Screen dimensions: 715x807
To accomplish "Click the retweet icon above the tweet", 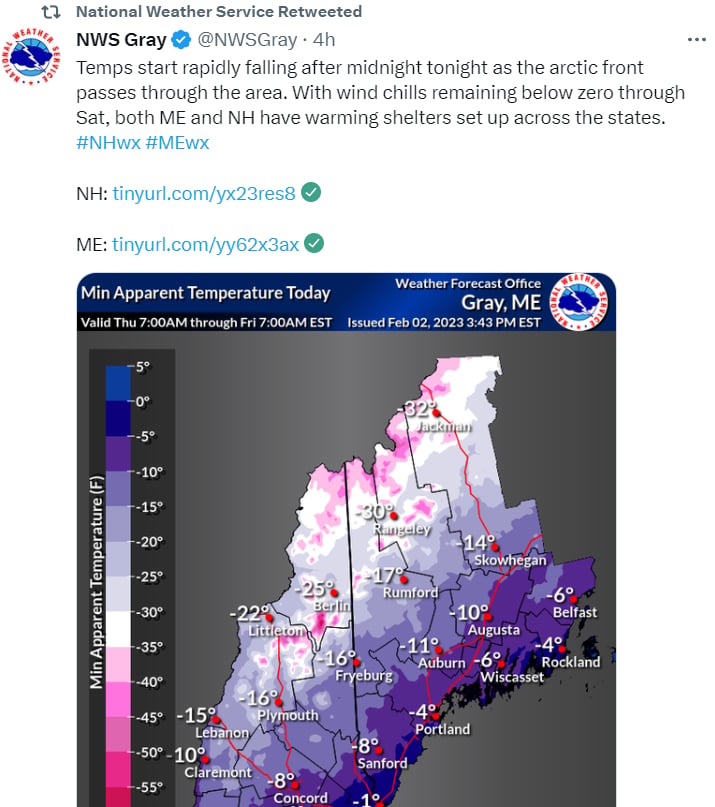I will tap(51, 11).
